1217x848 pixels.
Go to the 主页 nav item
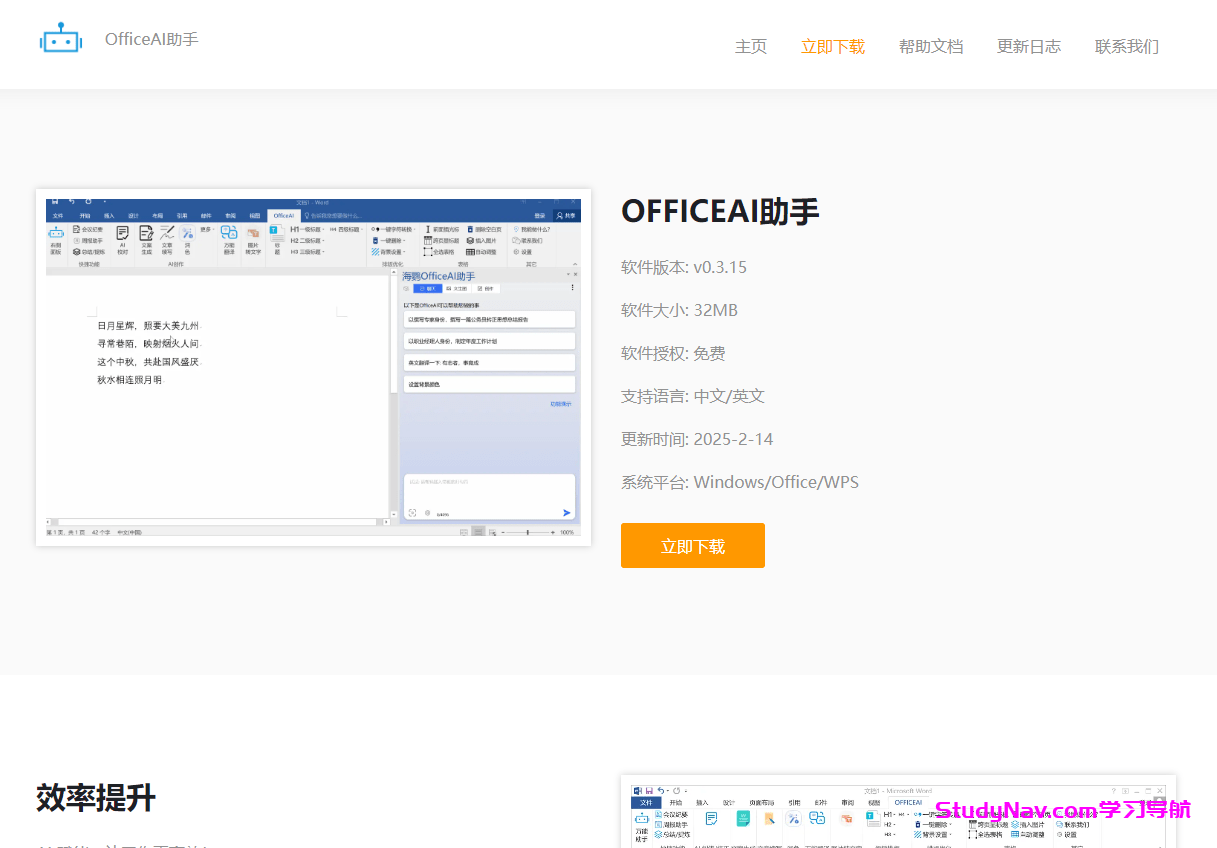(751, 46)
